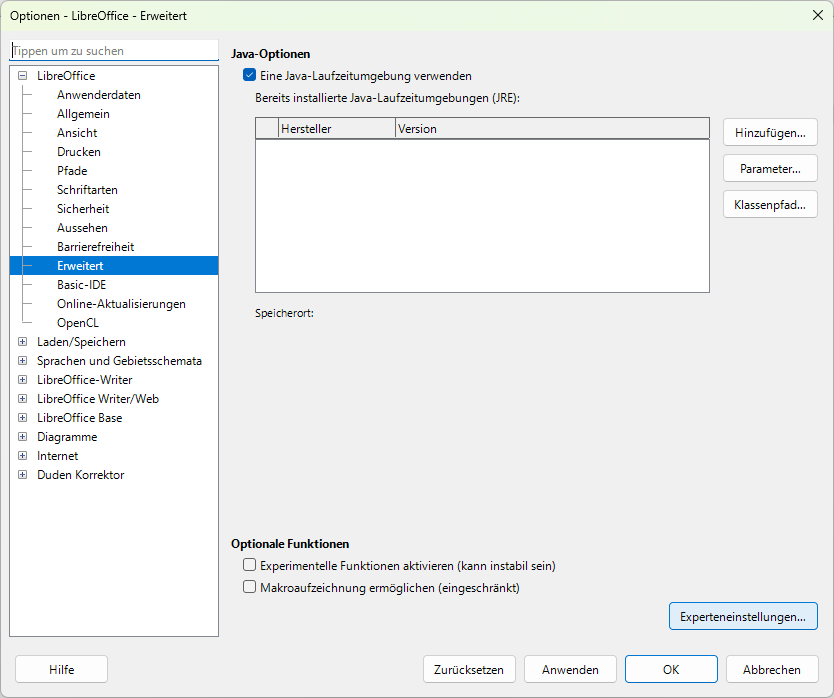834x698 pixels.
Task: Sort JRE list by Hersteller column
Action: pyautogui.click(x=336, y=129)
